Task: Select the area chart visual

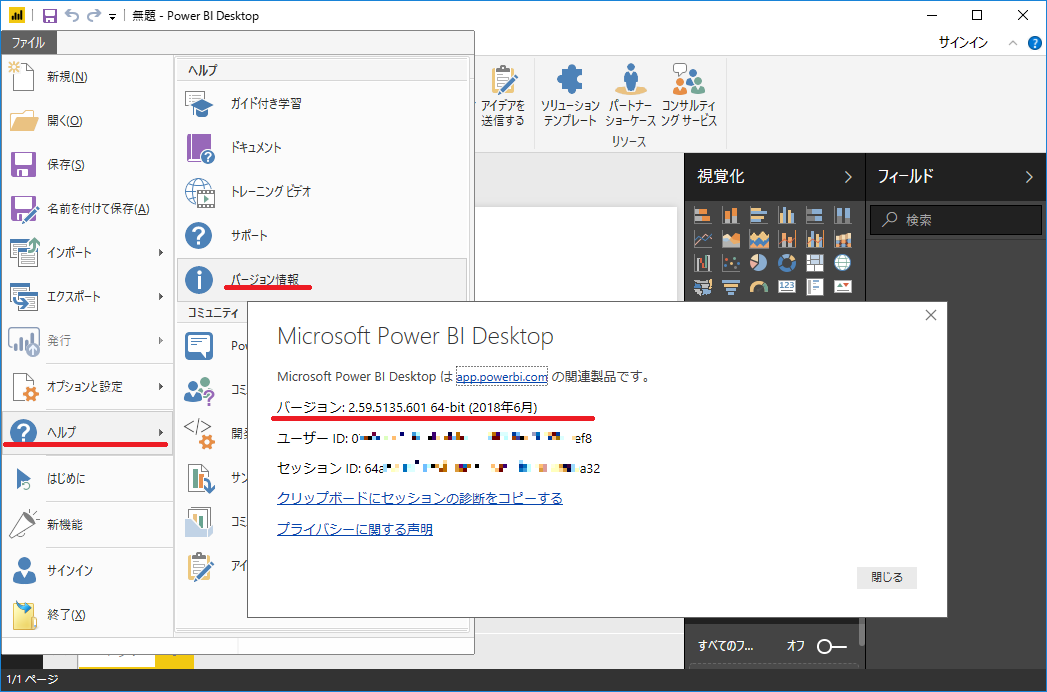Action: pos(730,239)
